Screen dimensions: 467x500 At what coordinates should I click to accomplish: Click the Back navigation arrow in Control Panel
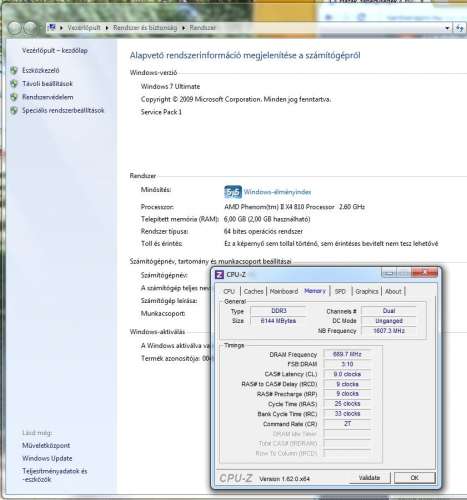14,28
